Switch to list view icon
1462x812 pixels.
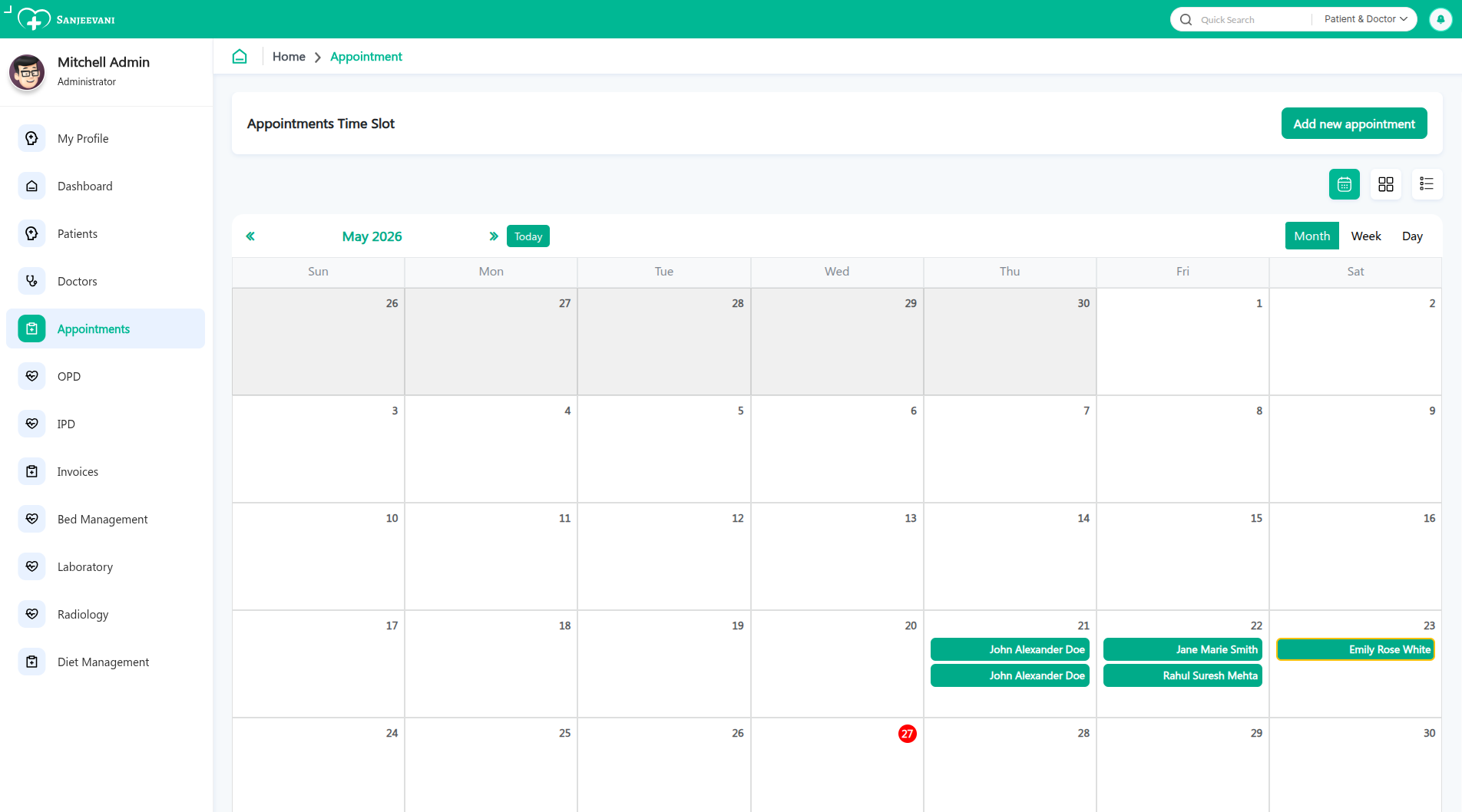pos(1427,184)
